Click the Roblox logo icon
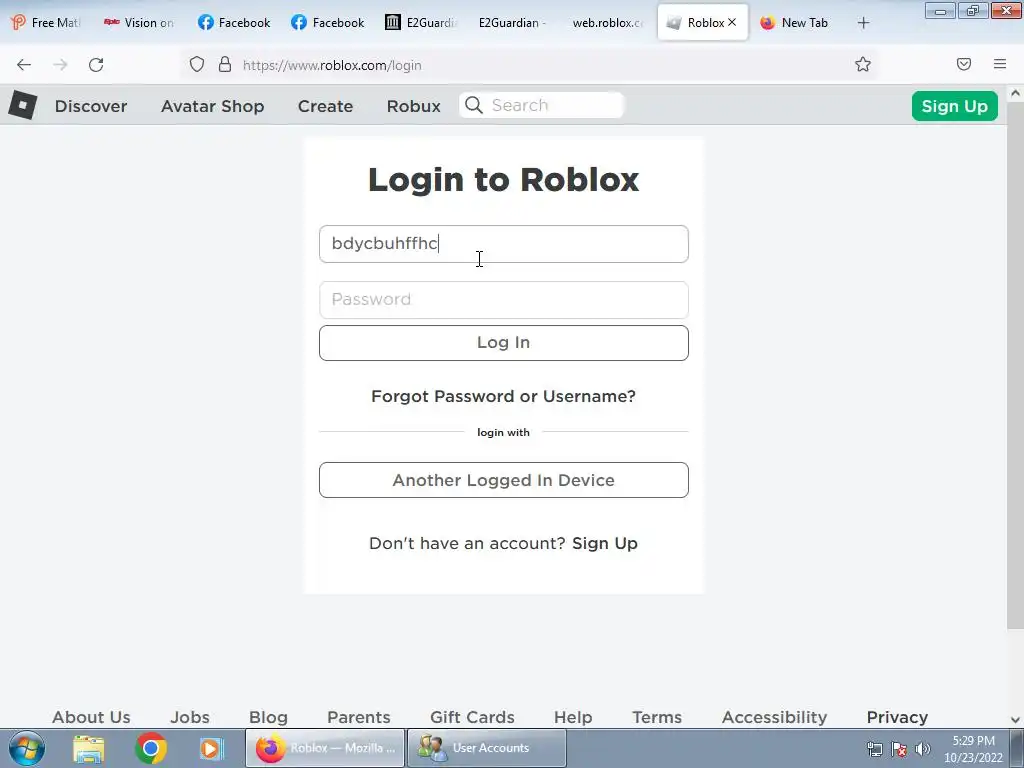The image size is (1024, 768). [x=23, y=105]
